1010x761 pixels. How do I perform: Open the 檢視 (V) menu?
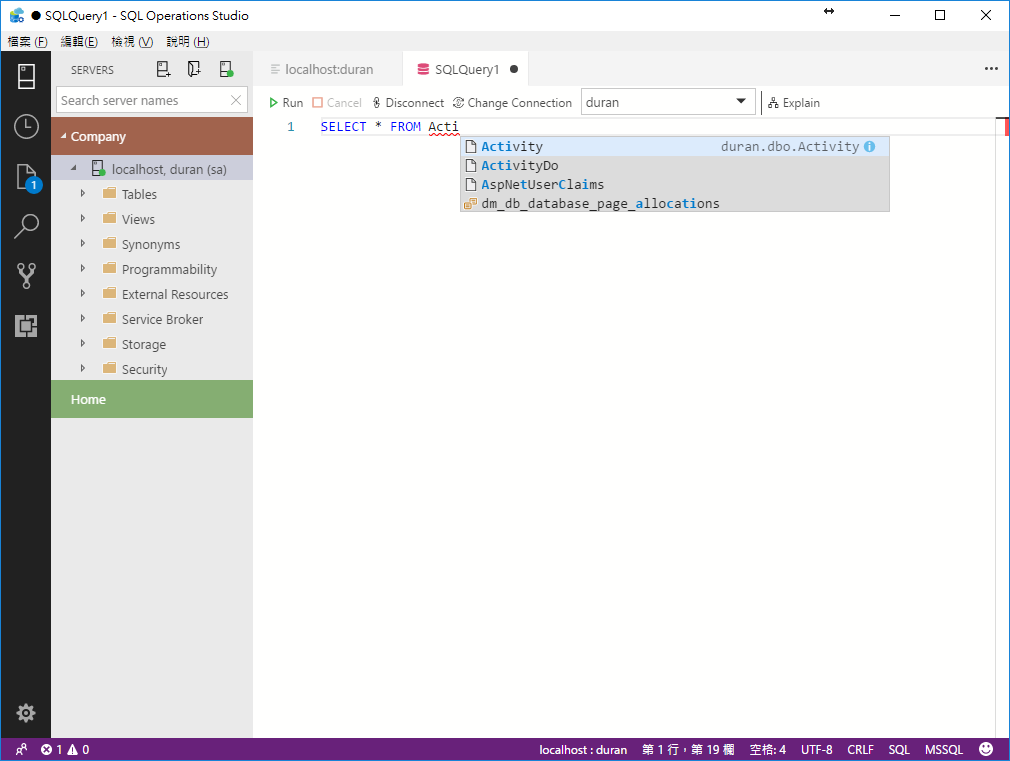pos(132,42)
